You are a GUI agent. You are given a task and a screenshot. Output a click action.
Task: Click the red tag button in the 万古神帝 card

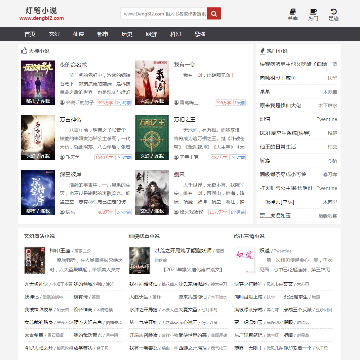(x=104, y=157)
